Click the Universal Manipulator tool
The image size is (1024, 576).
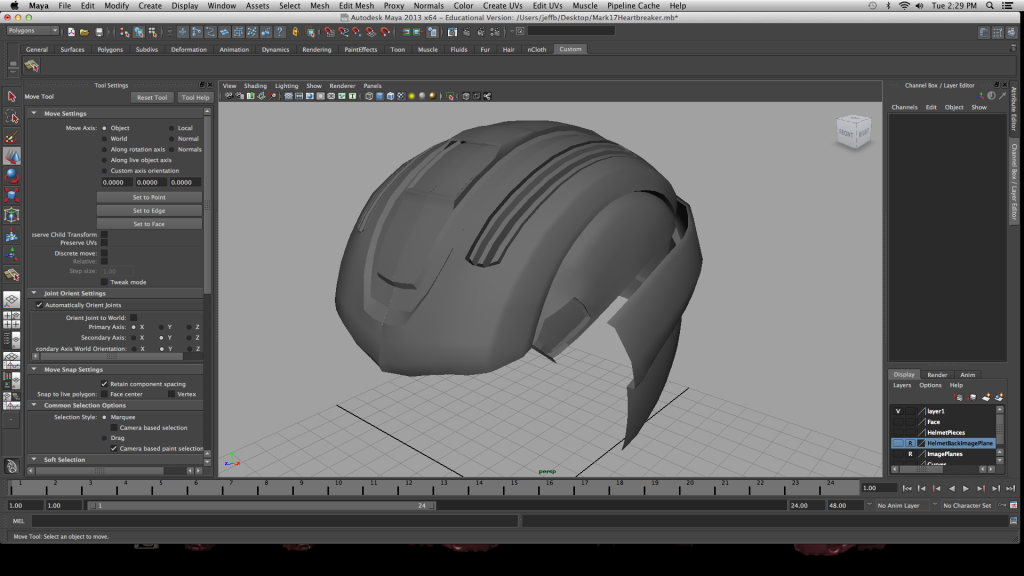[x=12, y=215]
